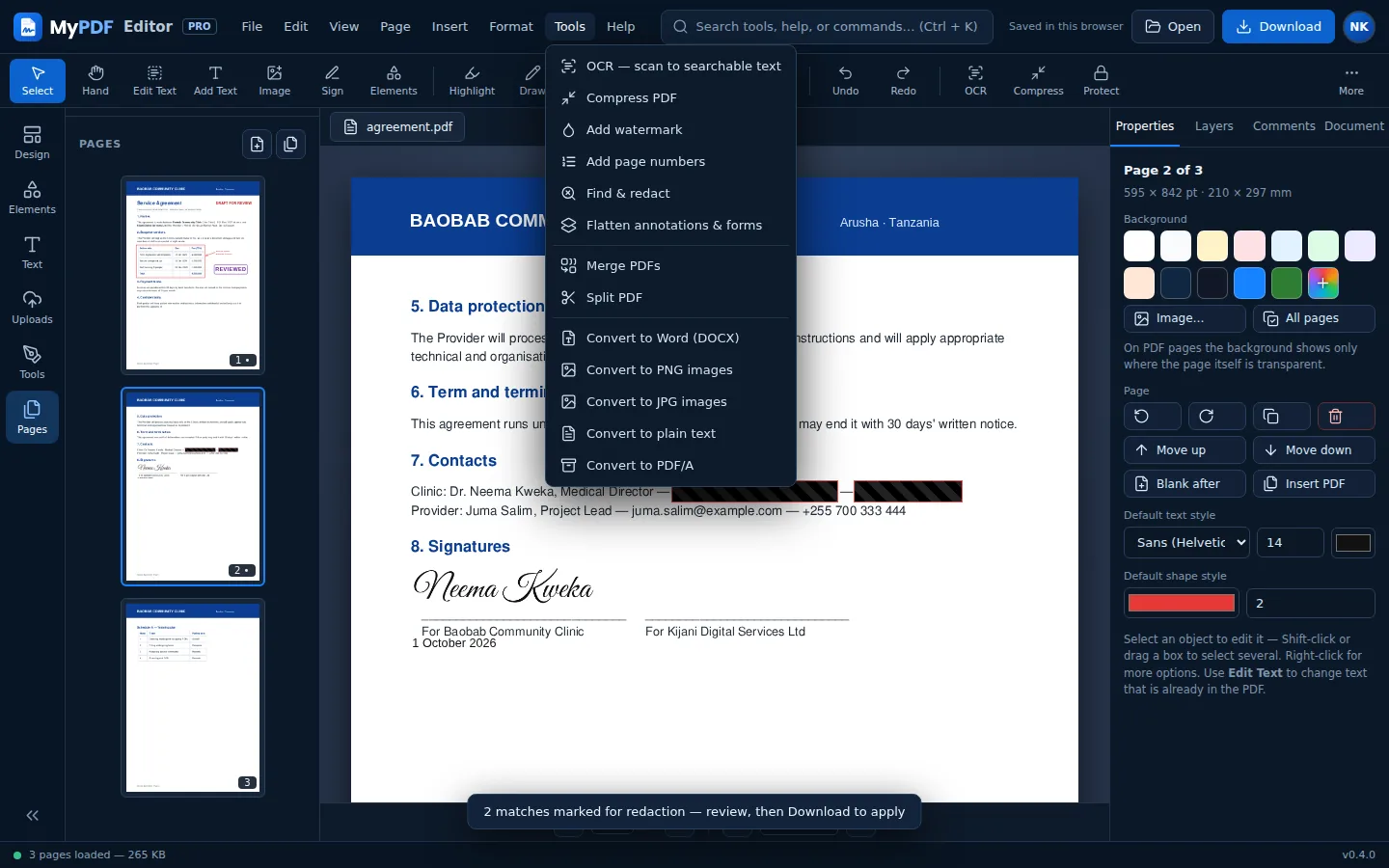Open the Comments tab

tap(1284, 126)
